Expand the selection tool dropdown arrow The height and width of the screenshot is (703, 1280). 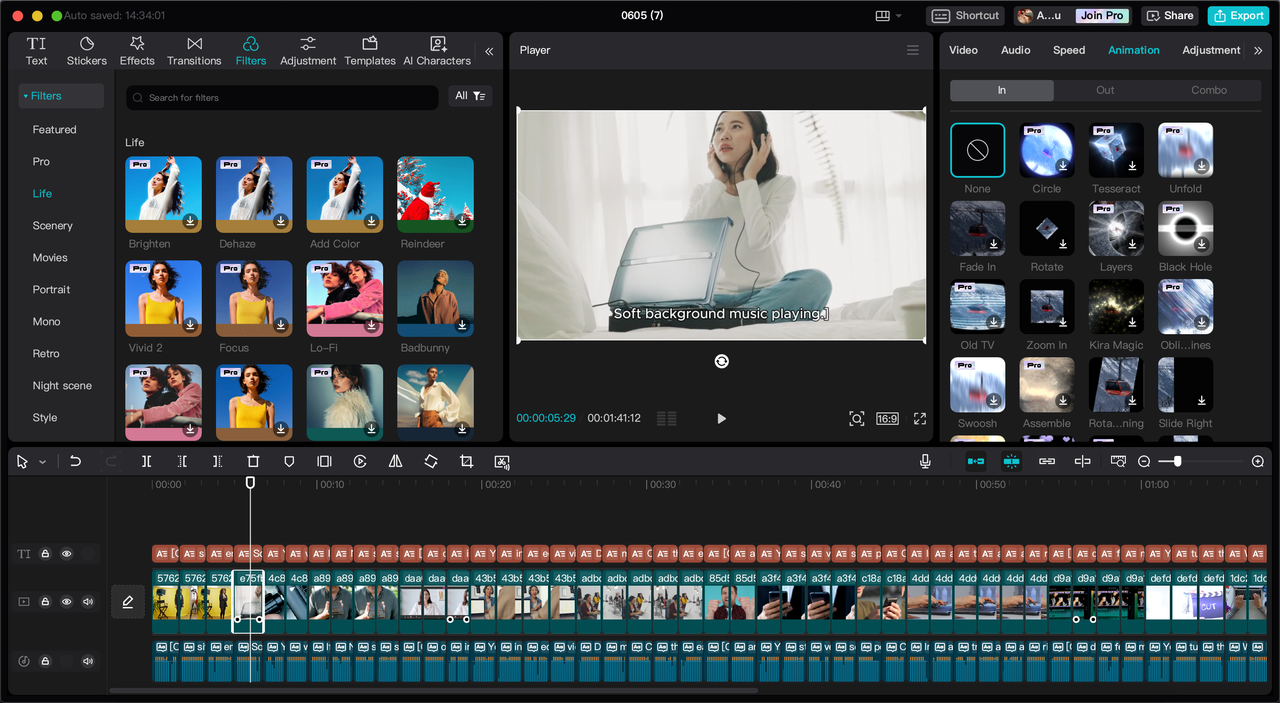click(42, 462)
